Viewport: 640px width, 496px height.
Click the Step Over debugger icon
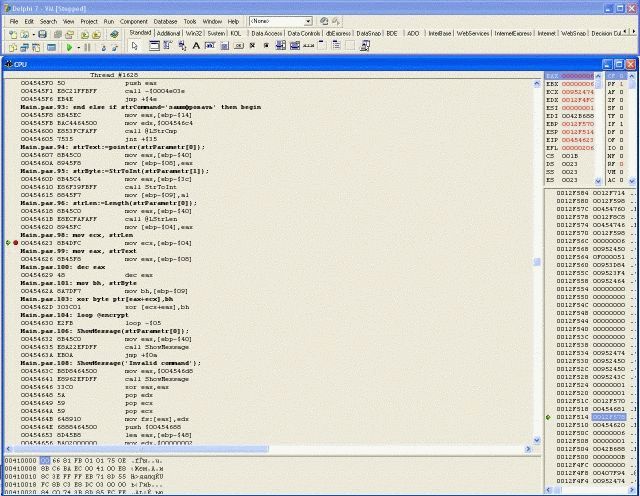[x=115, y=48]
